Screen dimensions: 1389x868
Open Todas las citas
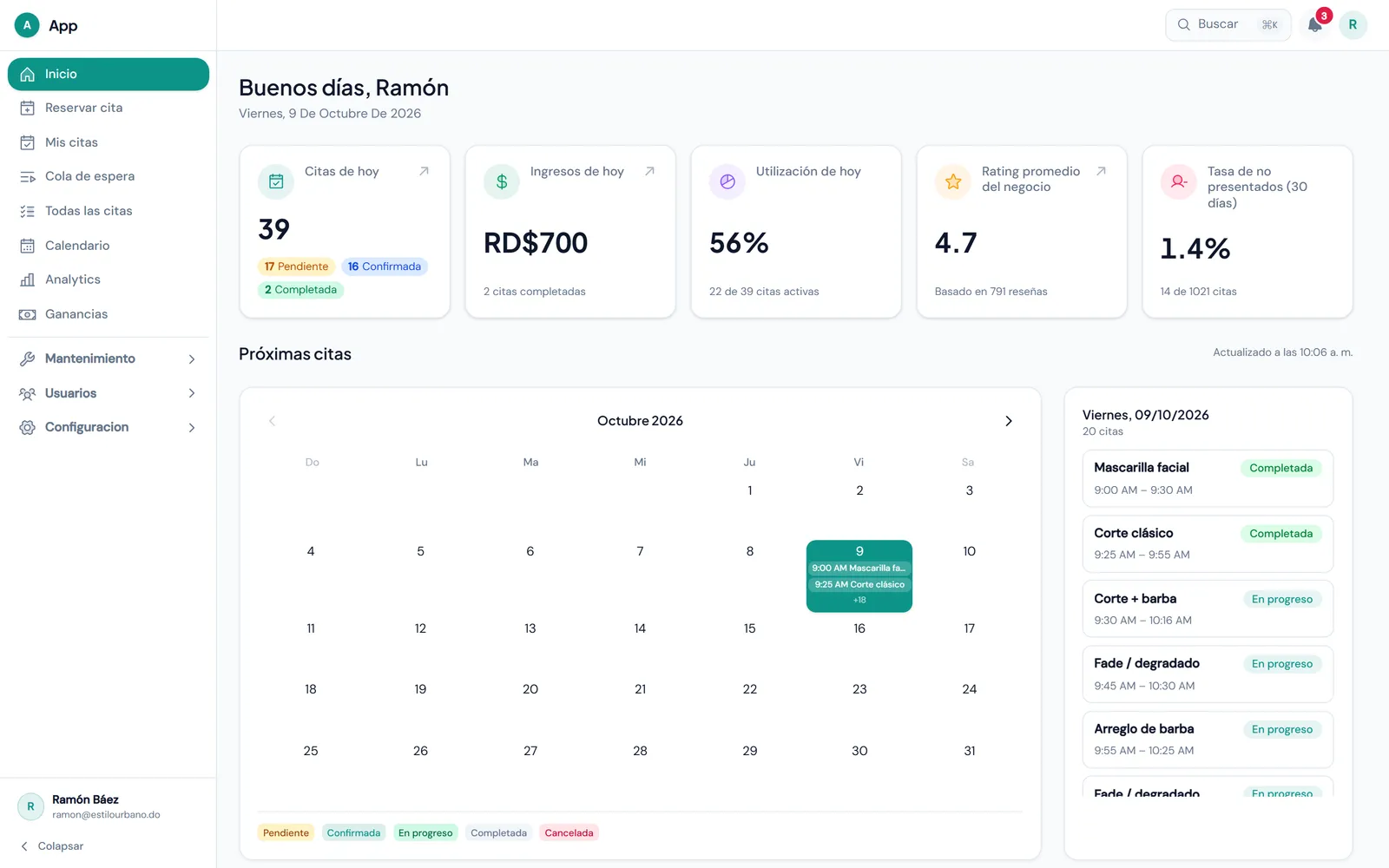(x=109, y=211)
